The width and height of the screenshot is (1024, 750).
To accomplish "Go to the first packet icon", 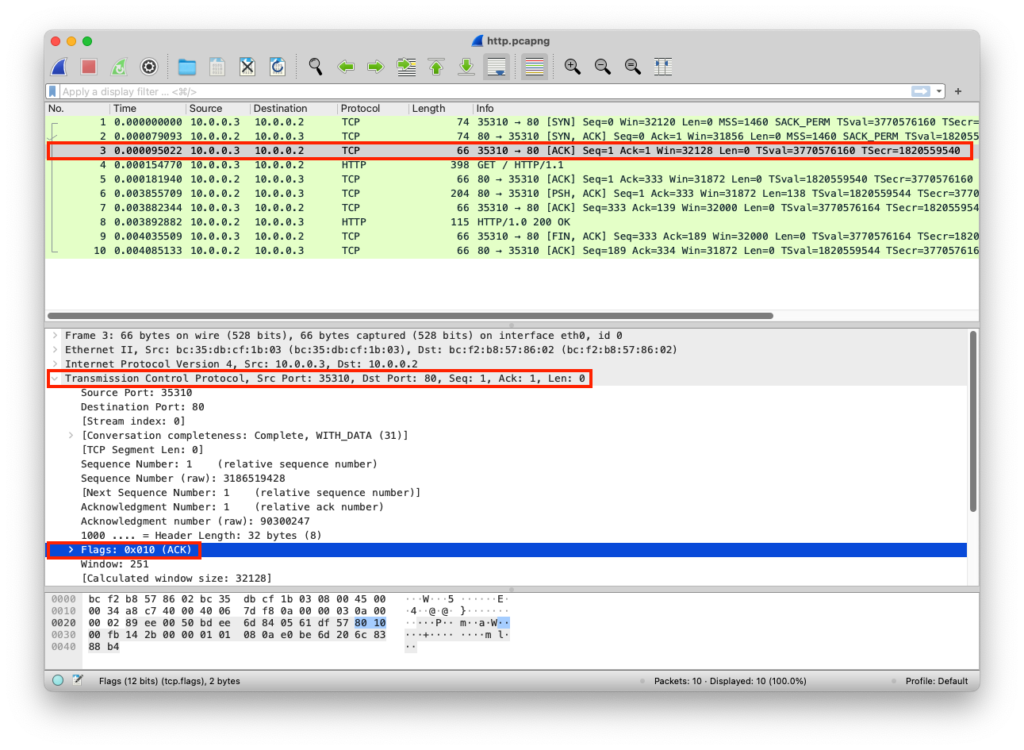I will 436,67.
